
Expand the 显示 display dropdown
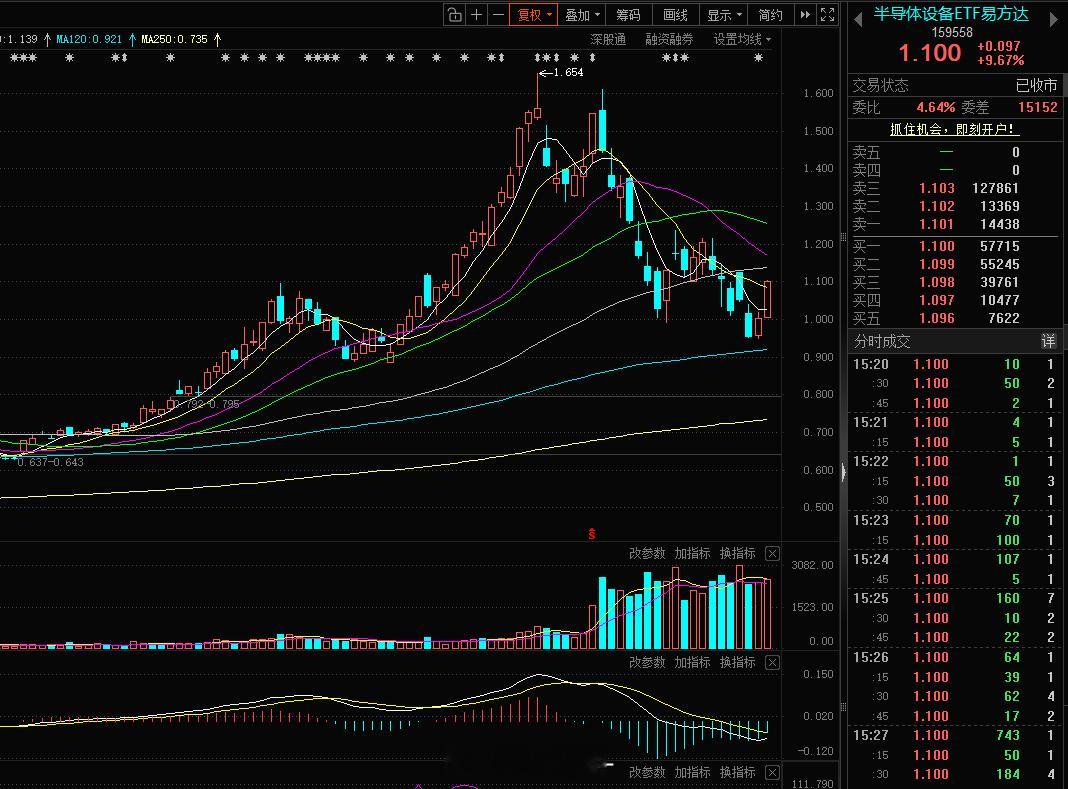724,14
